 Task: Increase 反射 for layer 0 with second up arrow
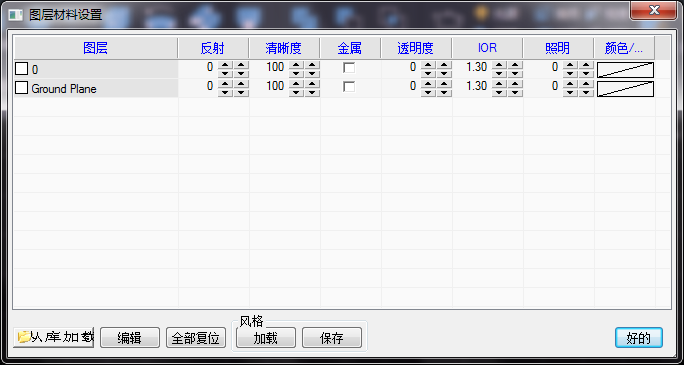pyautogui.click(x=241, y=65)
